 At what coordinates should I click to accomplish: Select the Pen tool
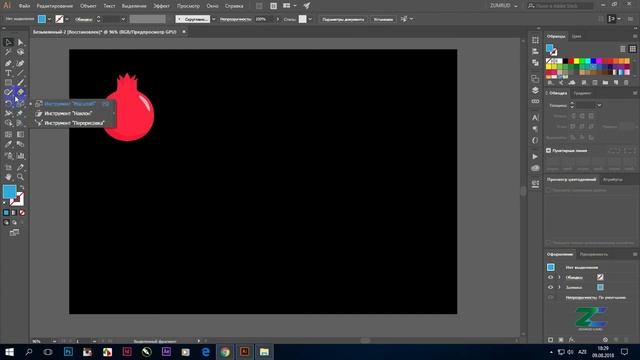8,63
